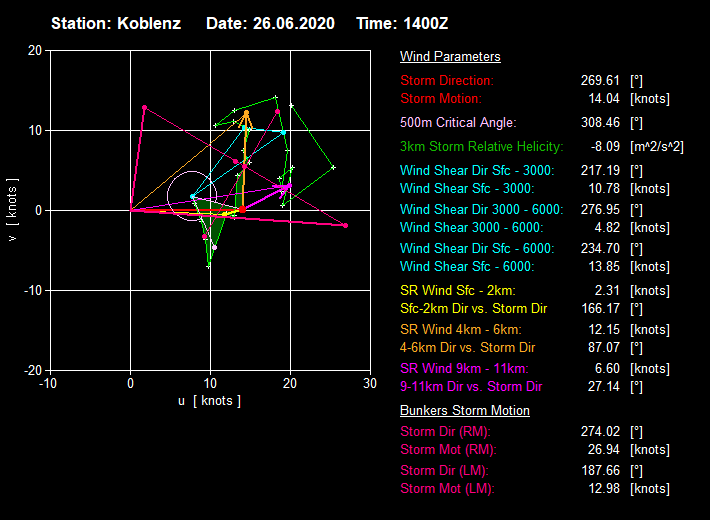710x520 pixels.
Task: Click the dark green shaded helicity area
Action: (212, 206)
